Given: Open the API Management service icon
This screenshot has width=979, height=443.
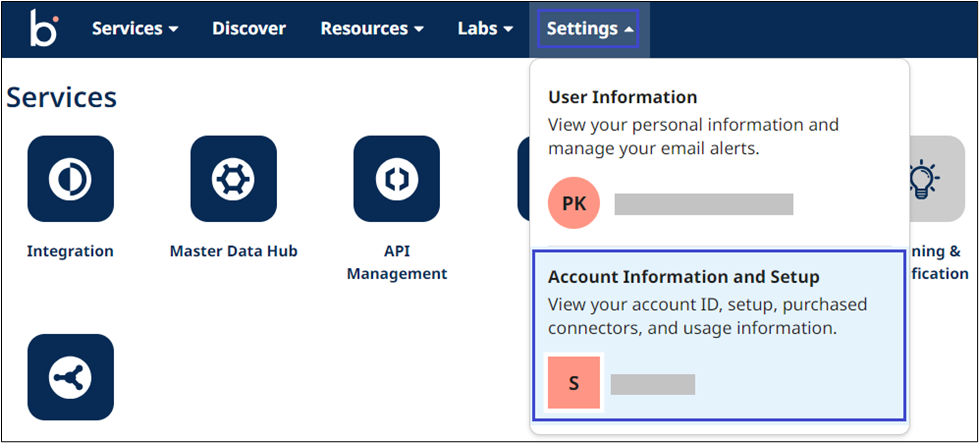Looking at the screenshot, I should pyautogui.click(x=396, y=179).
